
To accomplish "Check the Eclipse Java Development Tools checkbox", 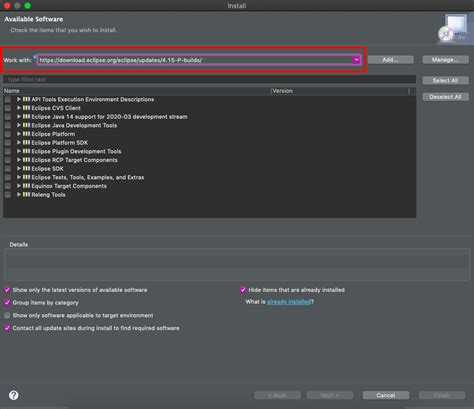I will pyautogui.click(x=8, y=125).
